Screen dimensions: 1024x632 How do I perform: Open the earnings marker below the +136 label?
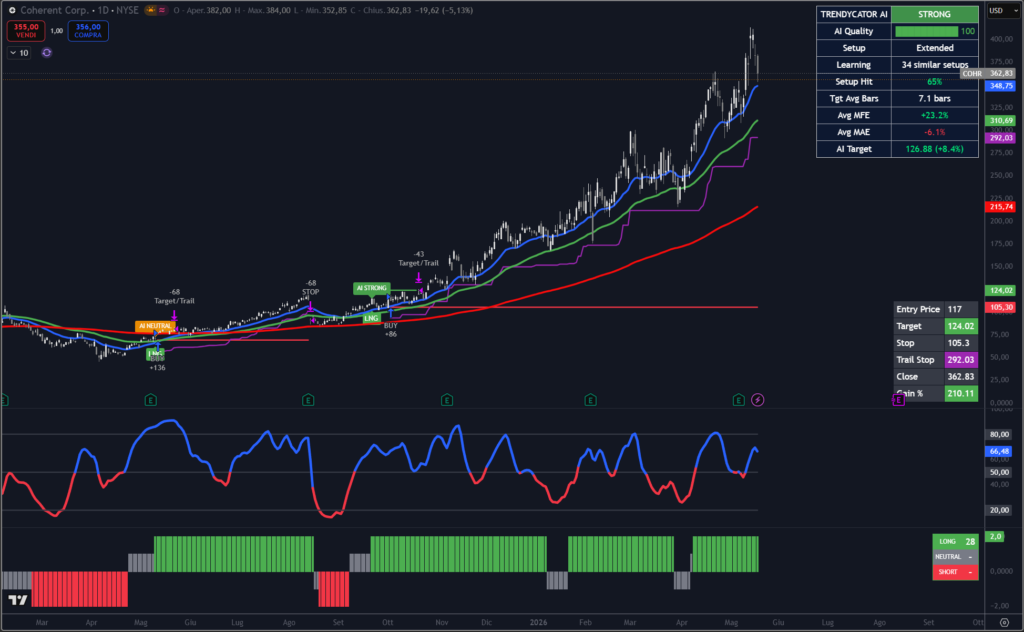click(x=150, y=400)
